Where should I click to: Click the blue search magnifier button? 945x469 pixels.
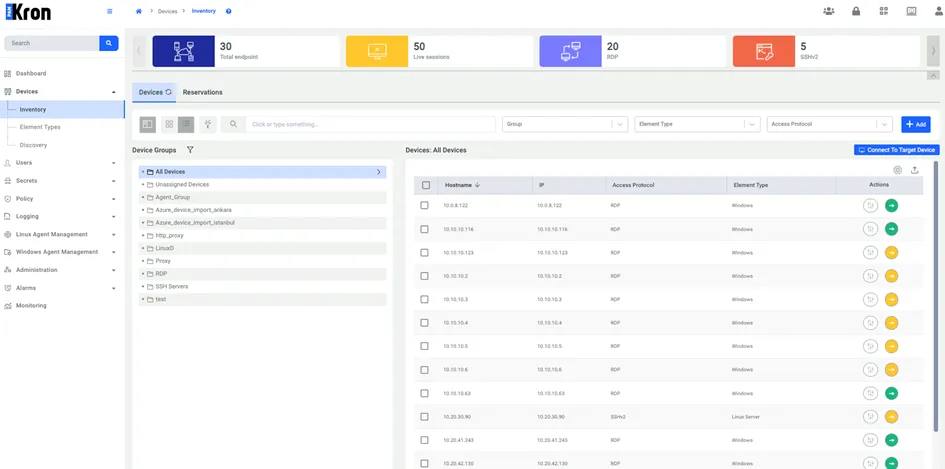click(x=109, y=43)
